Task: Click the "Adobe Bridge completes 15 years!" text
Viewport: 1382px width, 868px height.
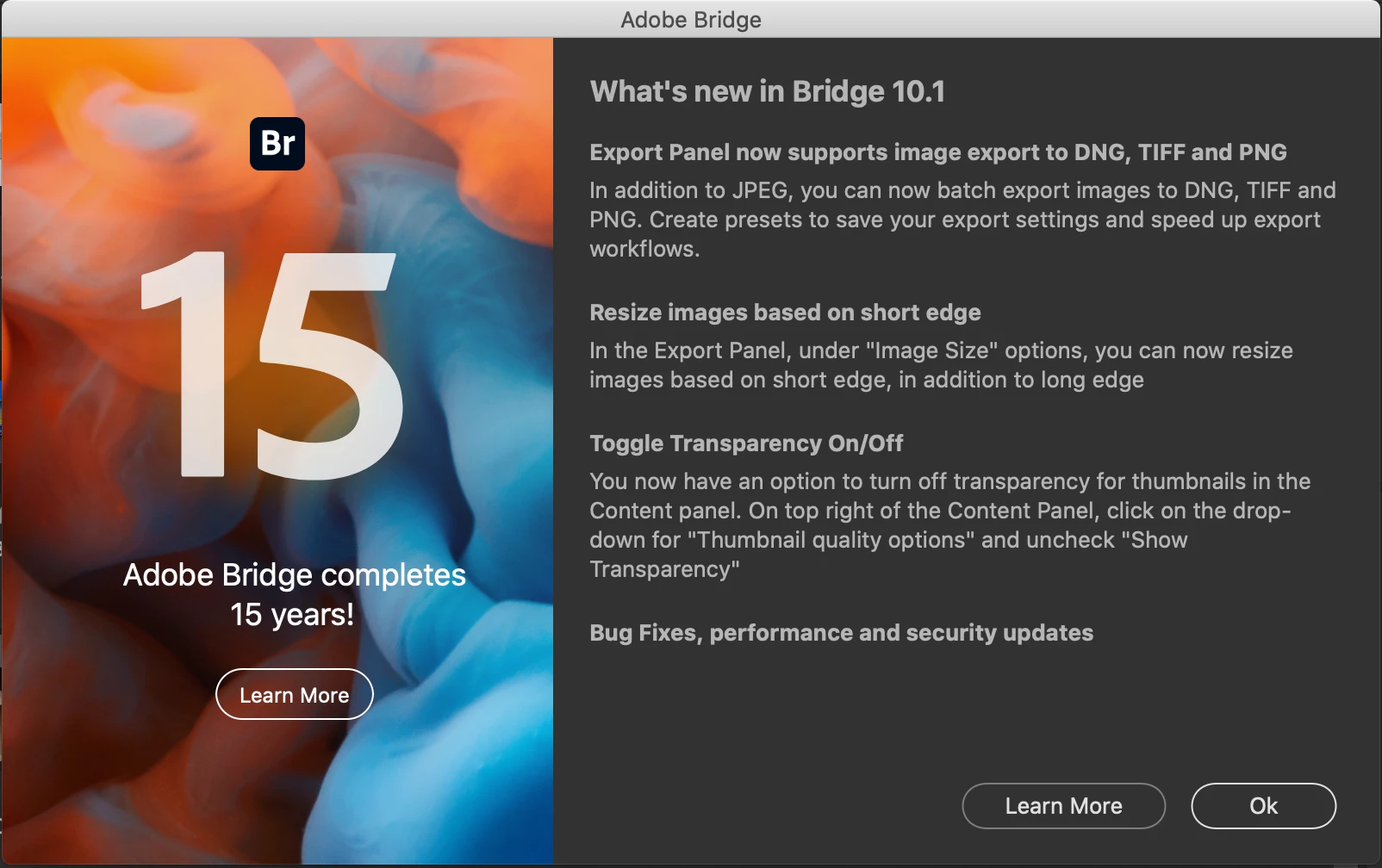Action: 294,594
